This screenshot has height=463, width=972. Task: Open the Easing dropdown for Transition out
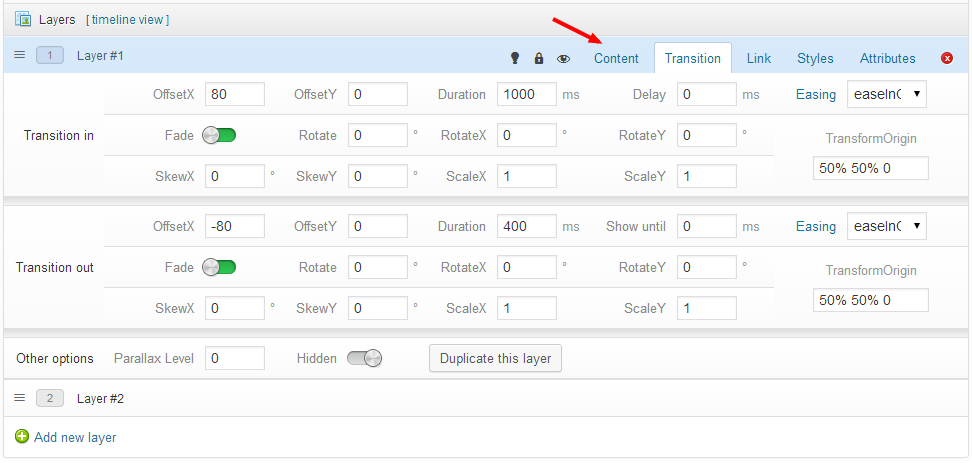click(x=886, y=227)
